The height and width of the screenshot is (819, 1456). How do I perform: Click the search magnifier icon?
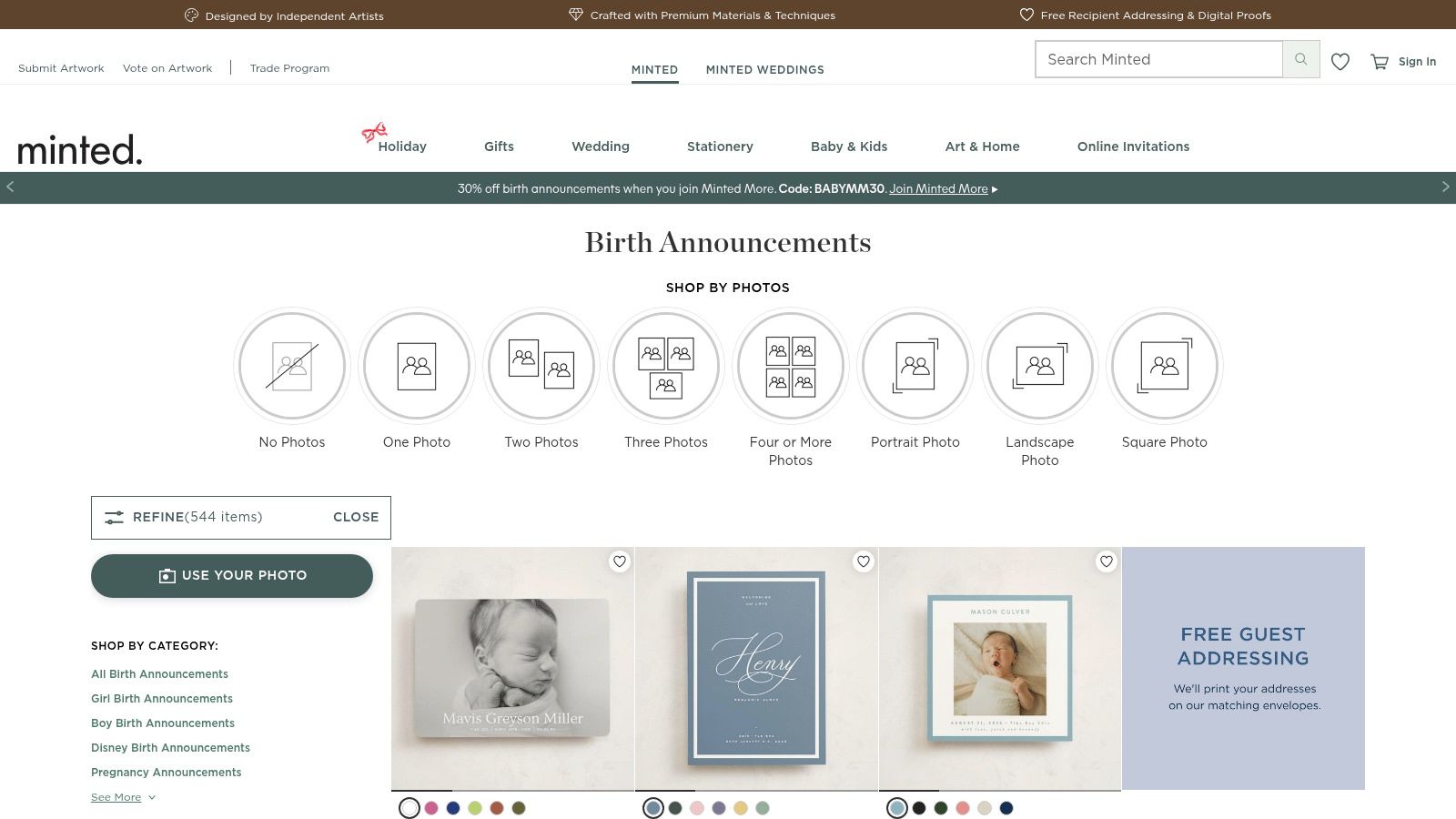click(1300, 59)
